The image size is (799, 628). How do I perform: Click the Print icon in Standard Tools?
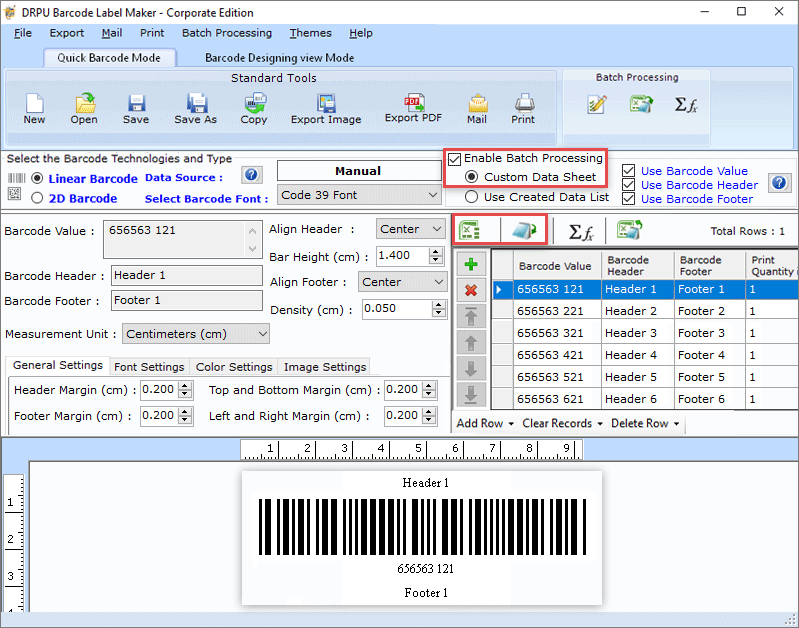pyautogui.click(x=524, y=103)
